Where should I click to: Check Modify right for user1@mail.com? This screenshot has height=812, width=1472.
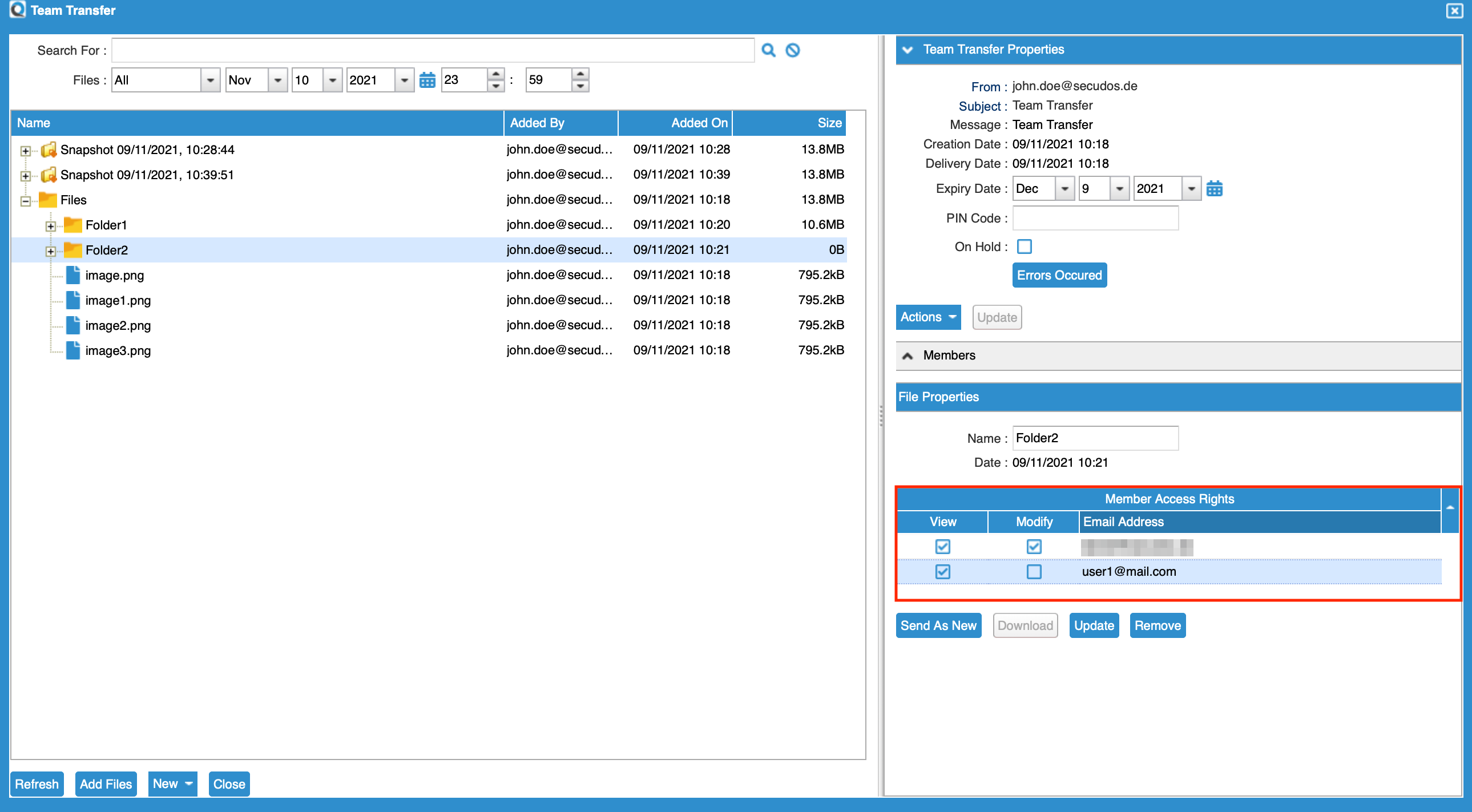coord(1033,571)
